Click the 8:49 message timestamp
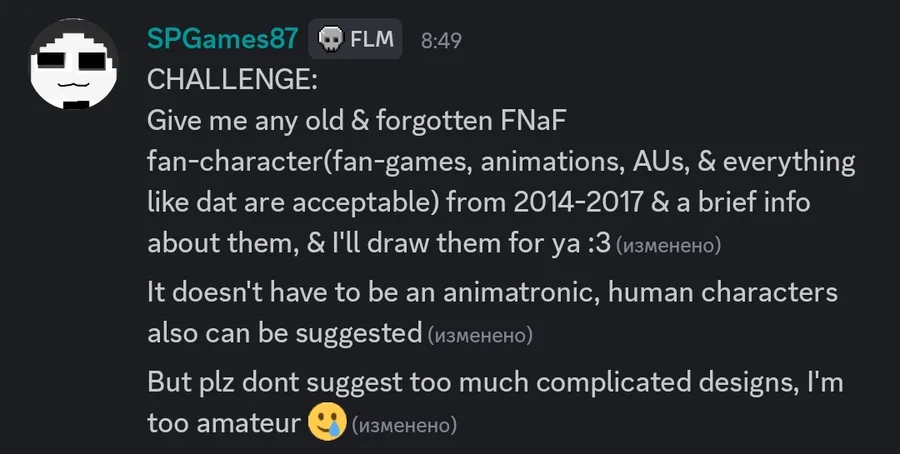This screenshot has height=454, width=900. click(441, 41)
